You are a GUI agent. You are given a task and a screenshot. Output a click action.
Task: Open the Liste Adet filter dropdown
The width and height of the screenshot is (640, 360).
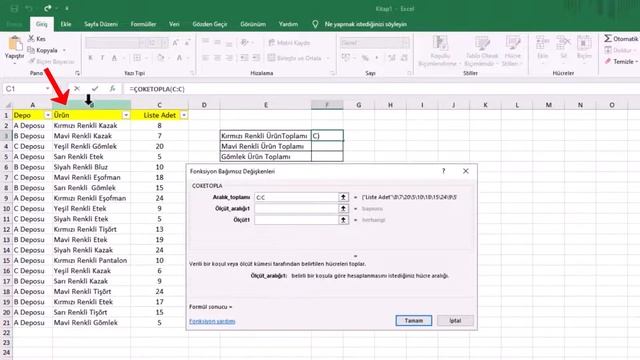(x=184, y=116)
